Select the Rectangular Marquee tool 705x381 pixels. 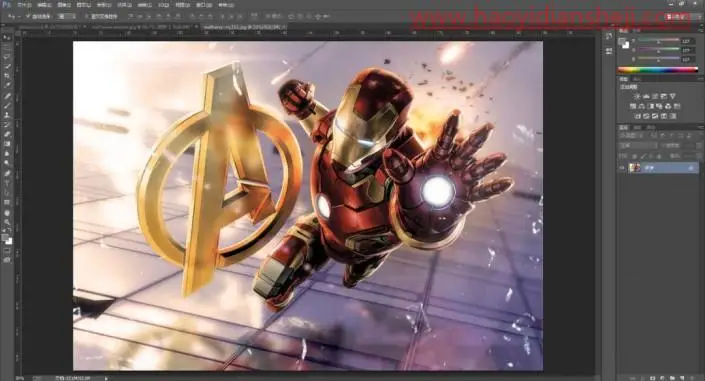[x=7, y=47]
